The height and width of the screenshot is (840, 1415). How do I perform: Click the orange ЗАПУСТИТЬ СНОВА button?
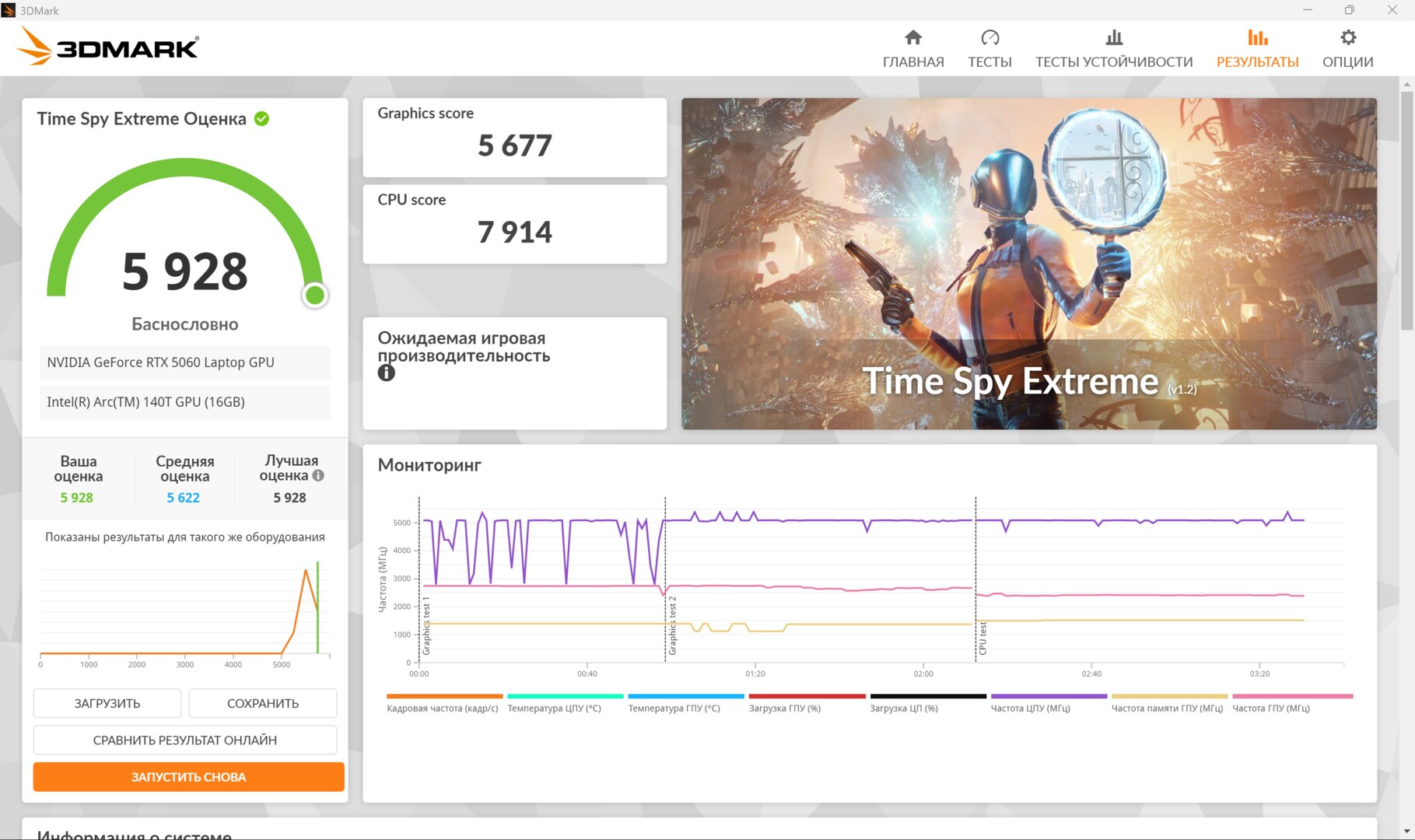pos(189,777)
